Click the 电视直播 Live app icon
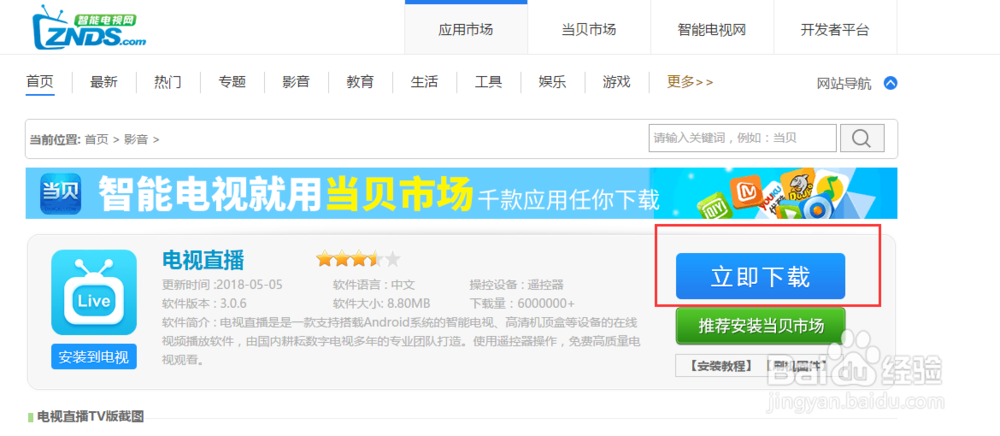The image size is (1000, 436). click(x=94, y=293)
